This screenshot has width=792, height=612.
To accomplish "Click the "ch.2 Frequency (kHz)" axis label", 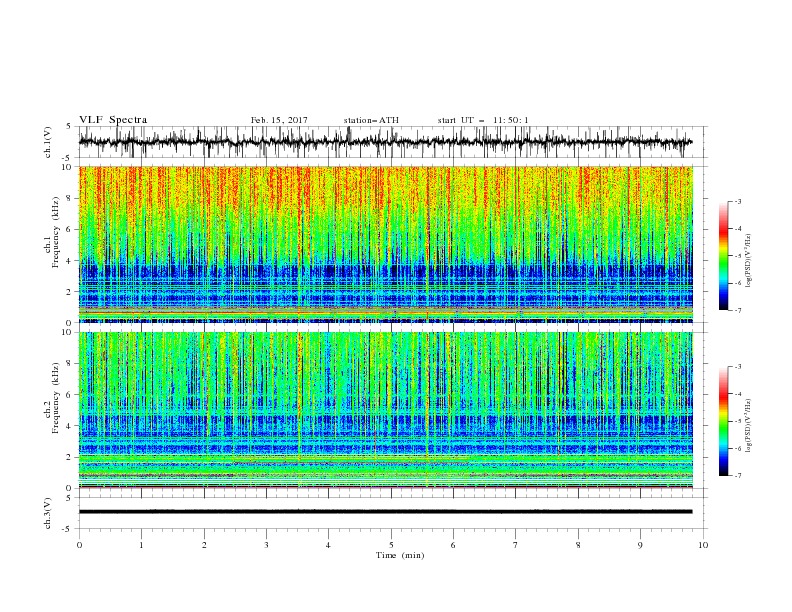I will point(52,398).
